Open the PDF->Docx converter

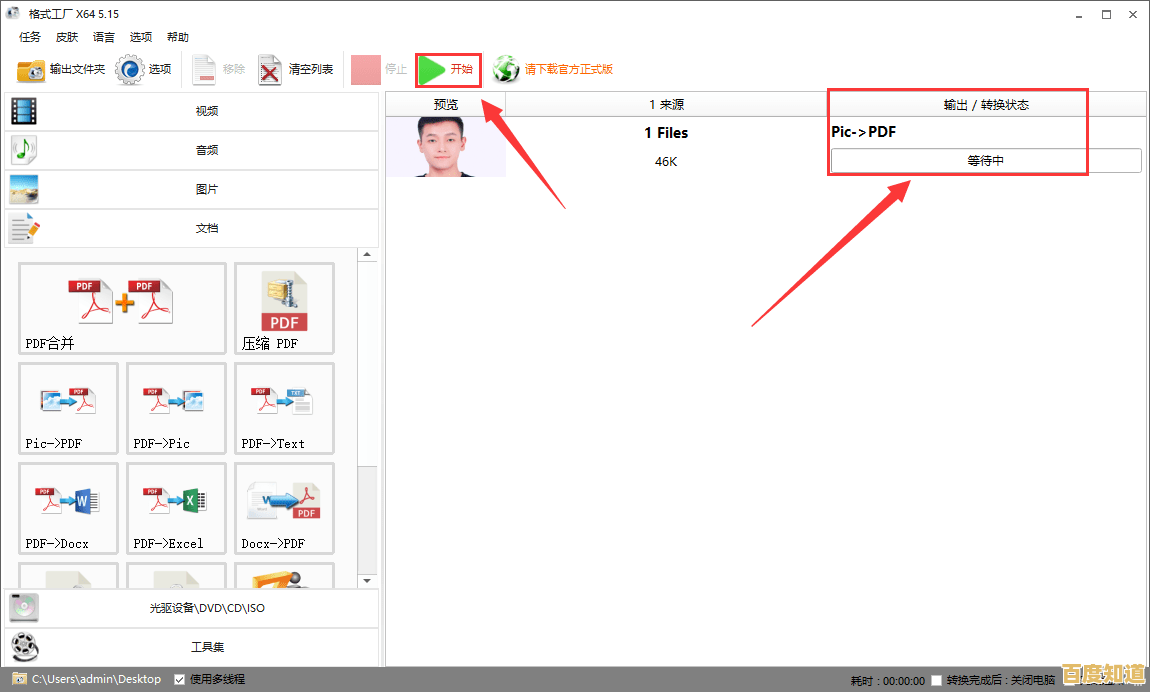pyautogui.click(x=68, y=508)
